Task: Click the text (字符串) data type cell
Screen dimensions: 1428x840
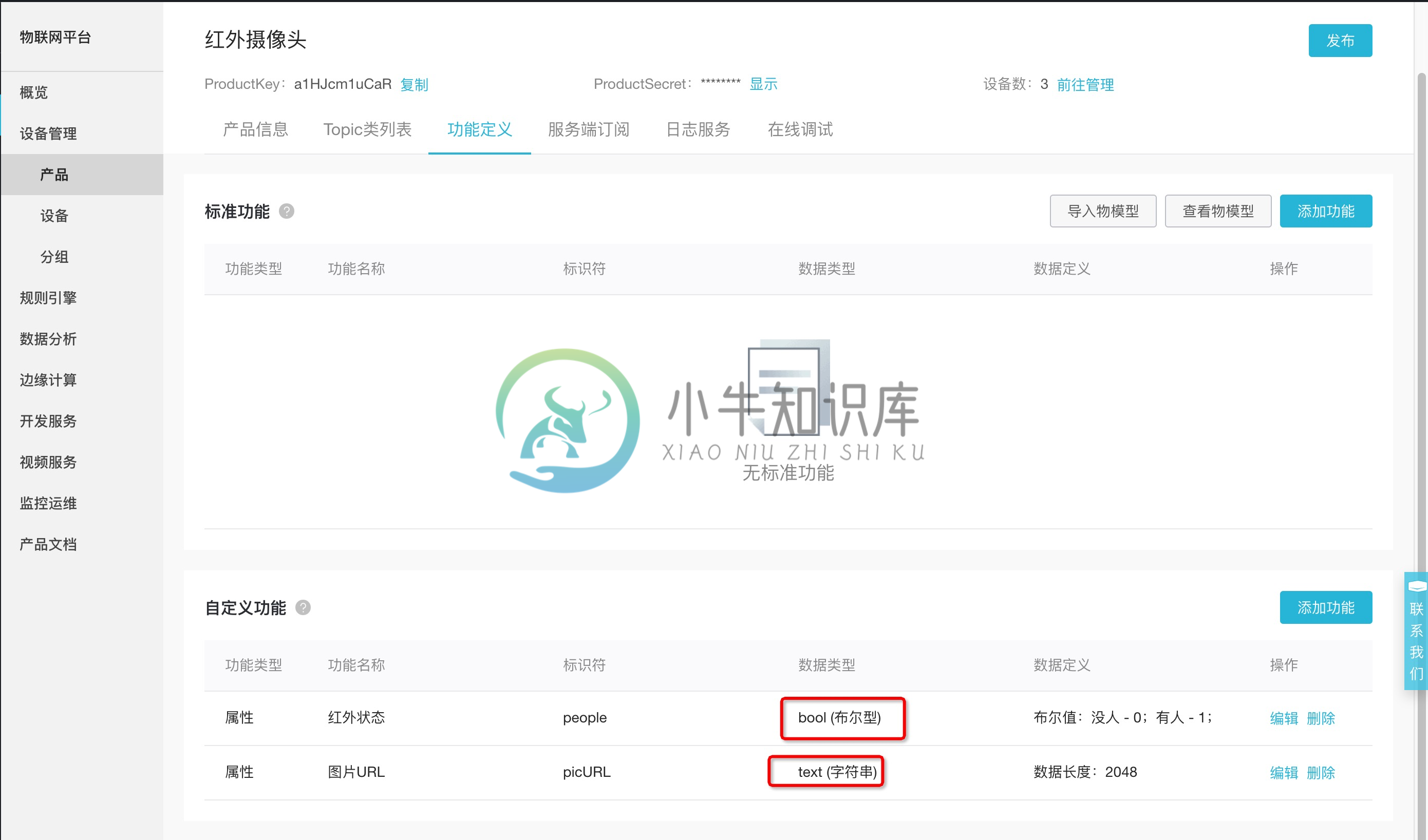Action: pyautogui.click(x=837, y=772)
